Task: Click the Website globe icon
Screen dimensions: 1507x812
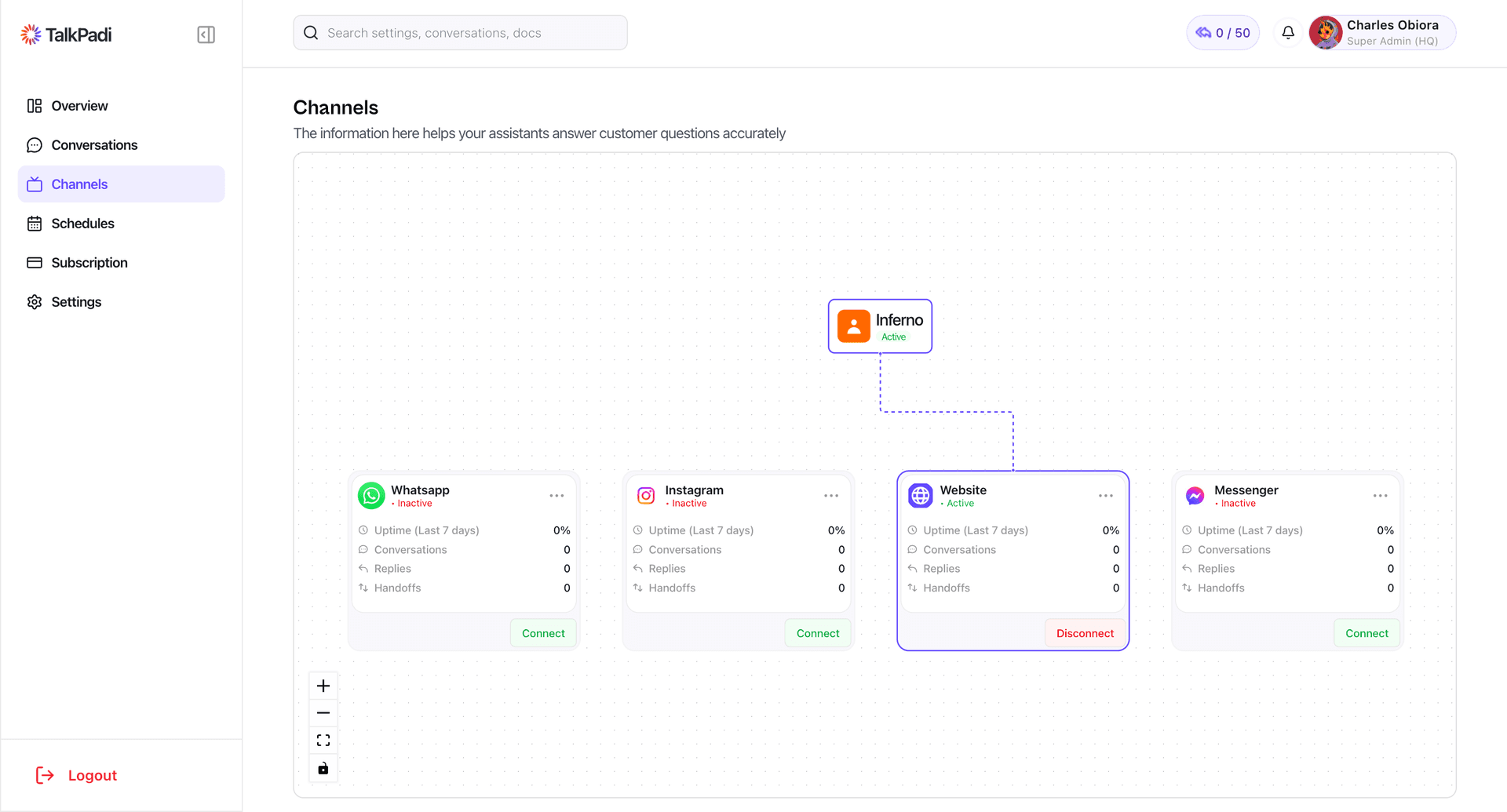Action: coord(921,496)
